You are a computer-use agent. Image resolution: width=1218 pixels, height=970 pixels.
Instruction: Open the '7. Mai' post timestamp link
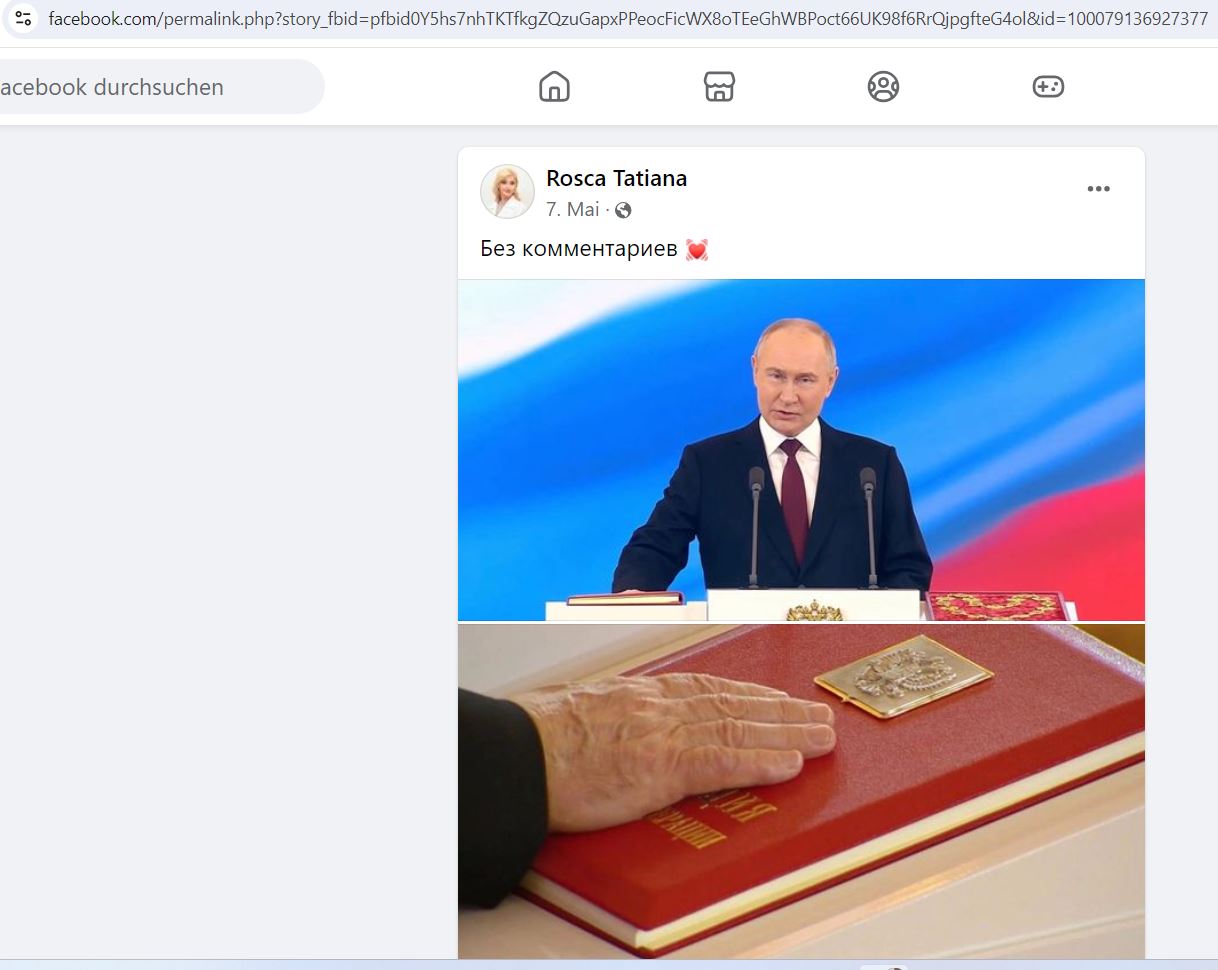573,210
